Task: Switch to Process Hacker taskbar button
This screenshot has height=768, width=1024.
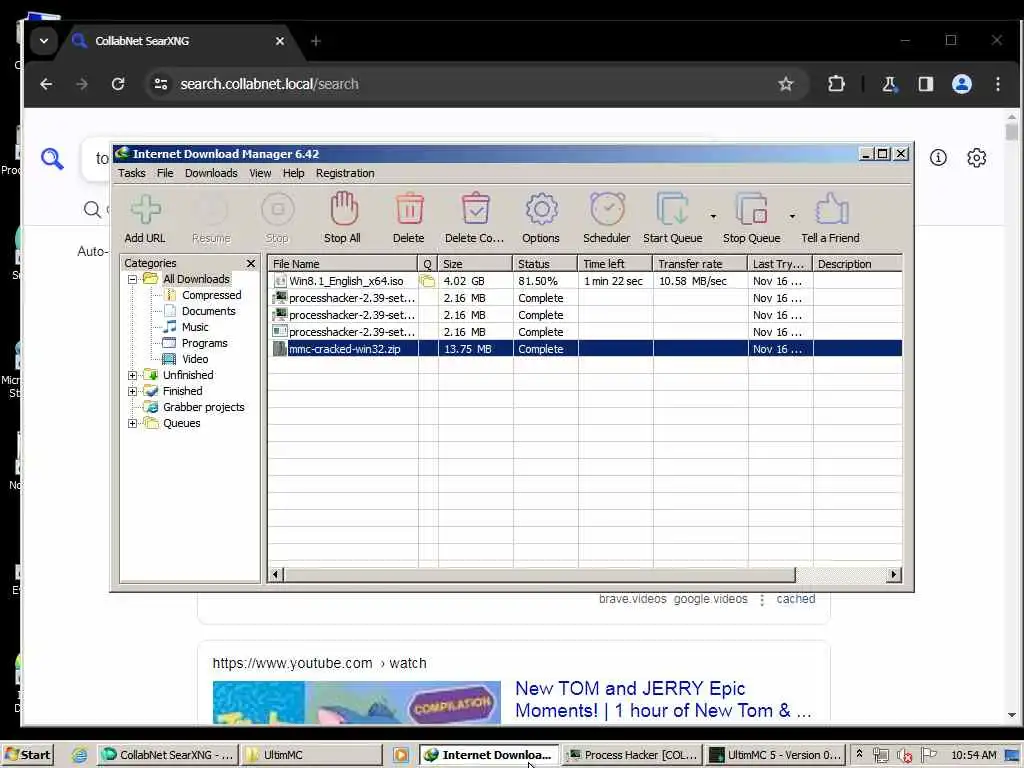Action: click(633, 755)
